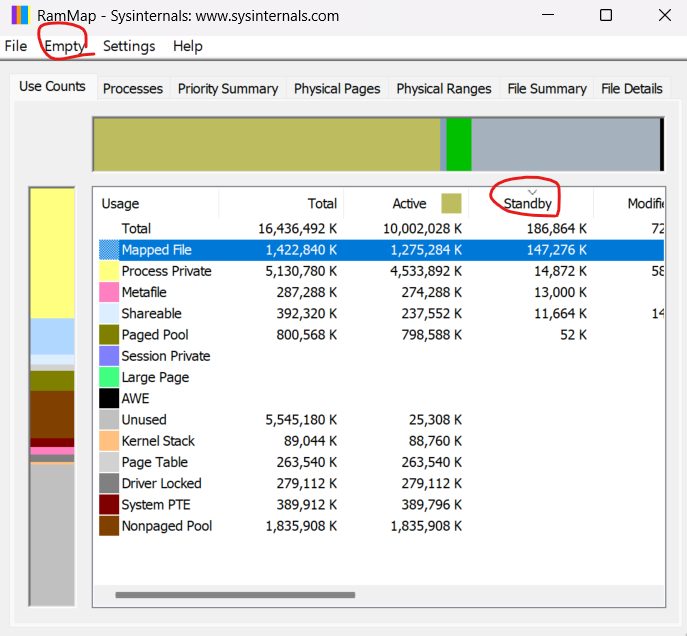Click the 10,002,028 K active total value
687x636 pixels.
pos(422,229)
